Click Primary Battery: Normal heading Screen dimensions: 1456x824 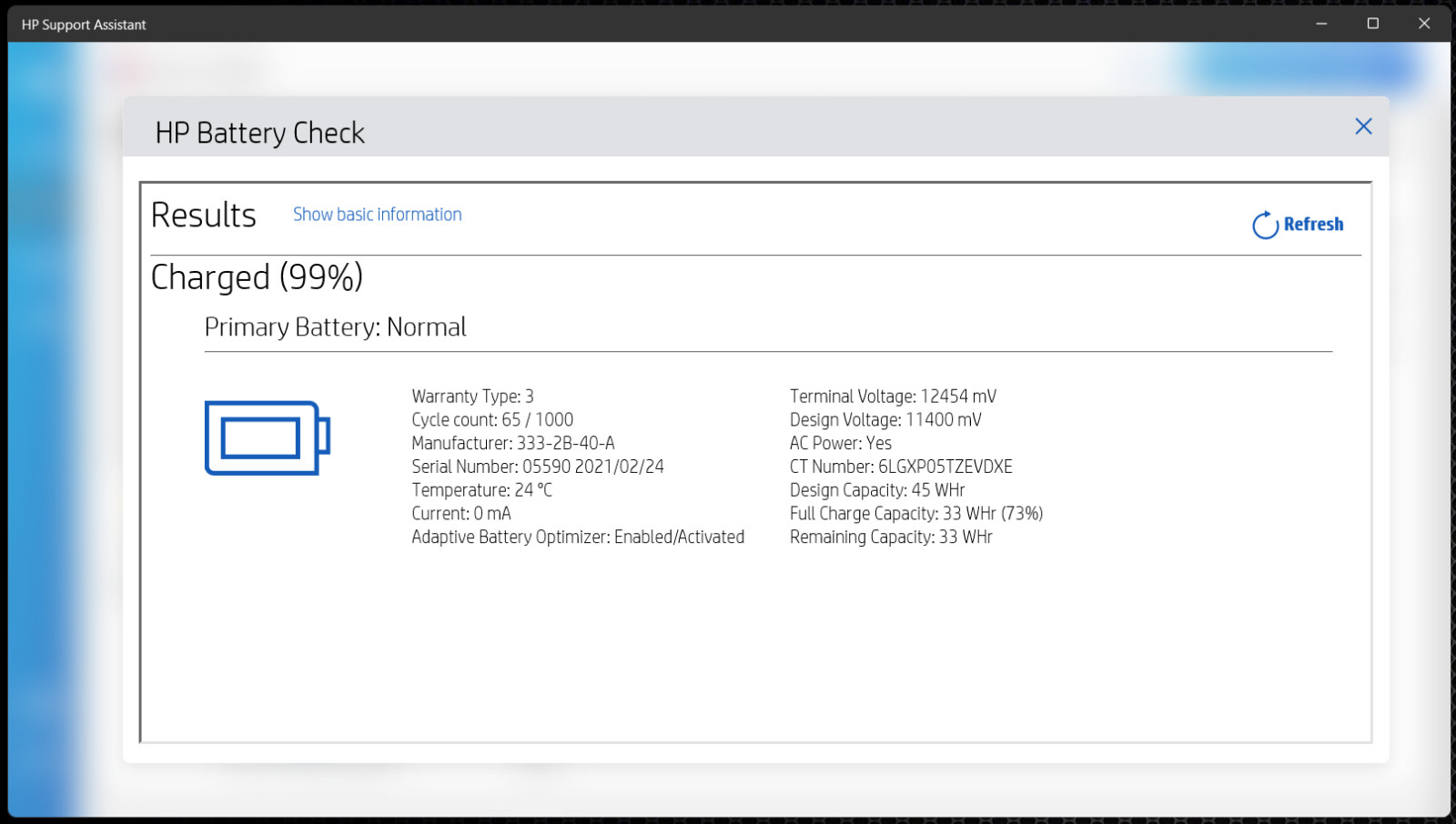(335, 327)
